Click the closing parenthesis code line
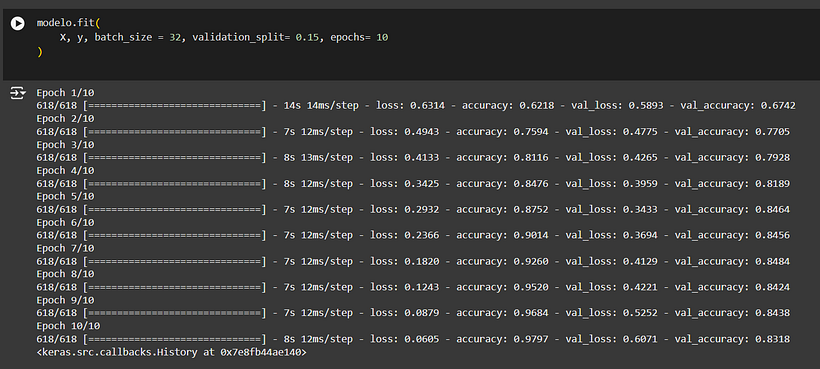 (x=39, y=52)
